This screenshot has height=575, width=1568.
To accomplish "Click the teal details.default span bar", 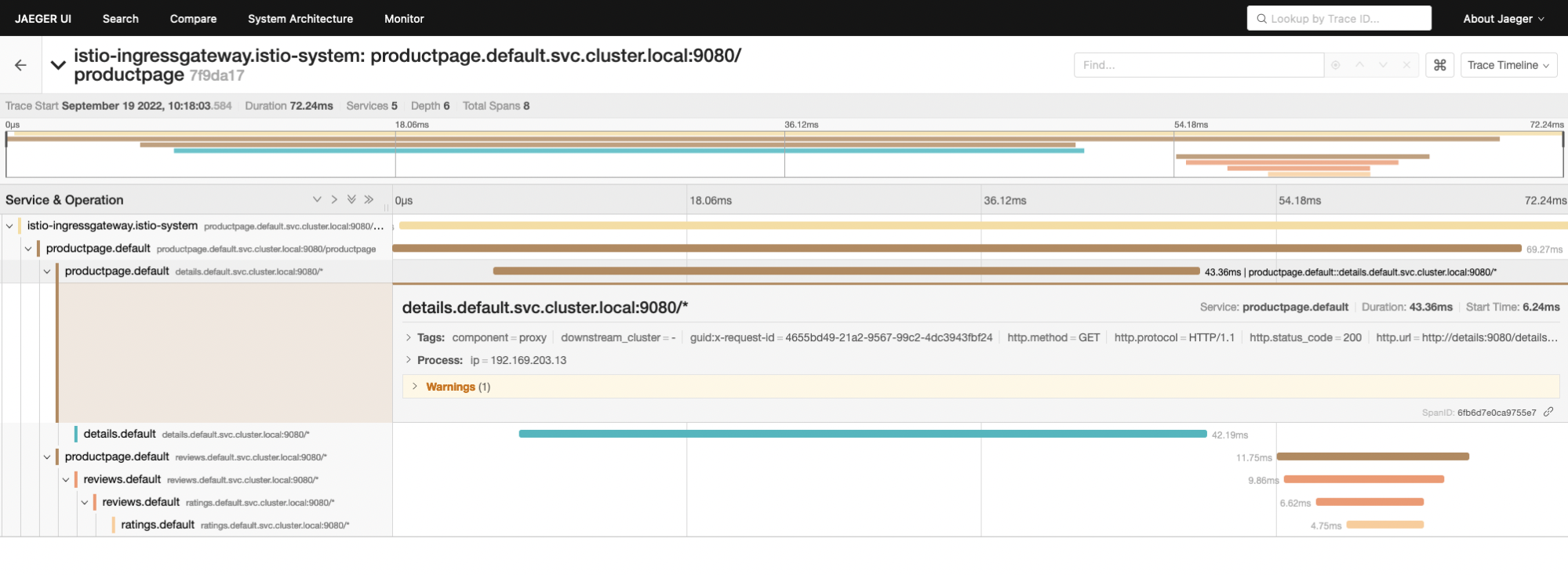I will (x=863, y=434).
